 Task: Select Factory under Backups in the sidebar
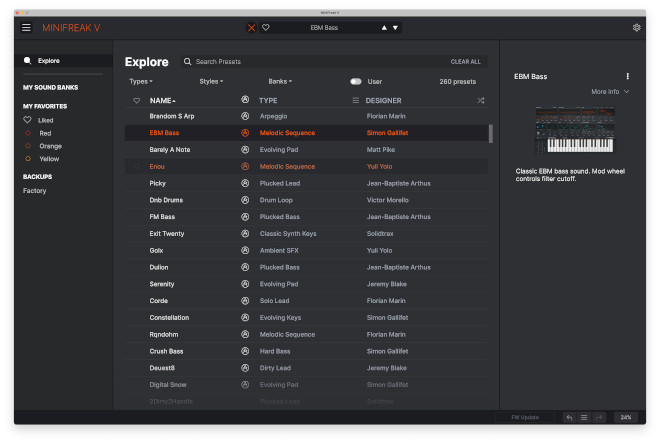click(x=35, y=190)
